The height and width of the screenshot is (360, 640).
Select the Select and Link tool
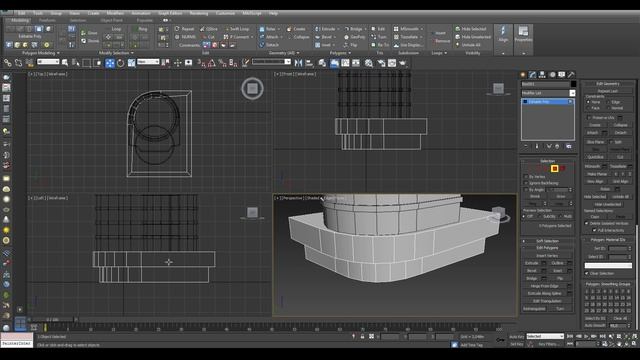(8, 63)
